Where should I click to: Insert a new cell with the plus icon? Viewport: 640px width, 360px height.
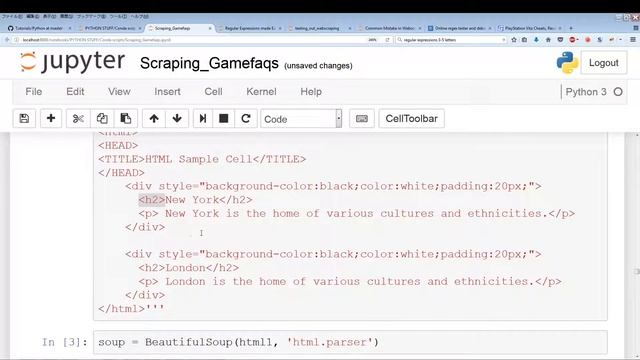click(51, 118)
